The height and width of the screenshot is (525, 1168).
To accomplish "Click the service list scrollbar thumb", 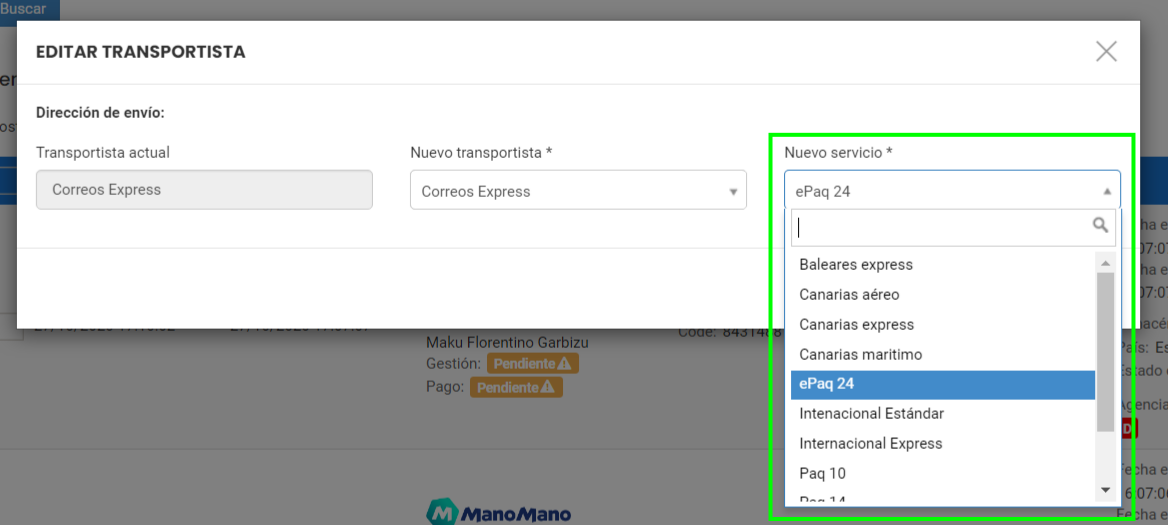I will 1105,351.
